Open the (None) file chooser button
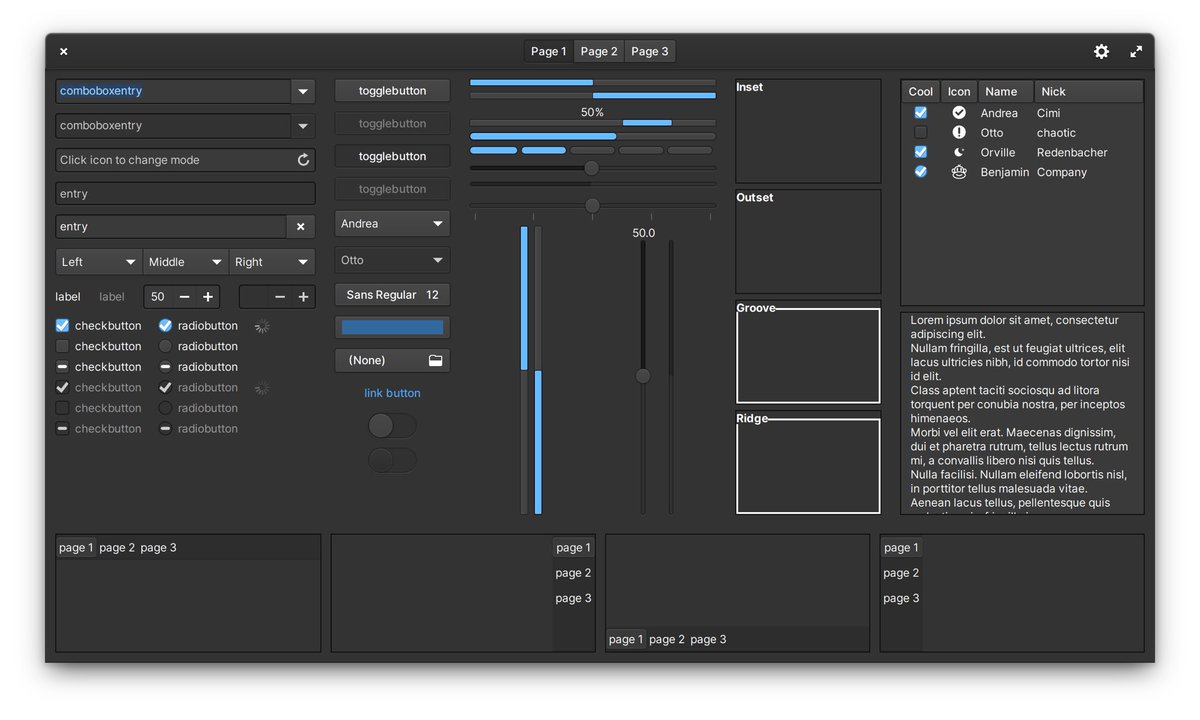 [x=392, y=360]
